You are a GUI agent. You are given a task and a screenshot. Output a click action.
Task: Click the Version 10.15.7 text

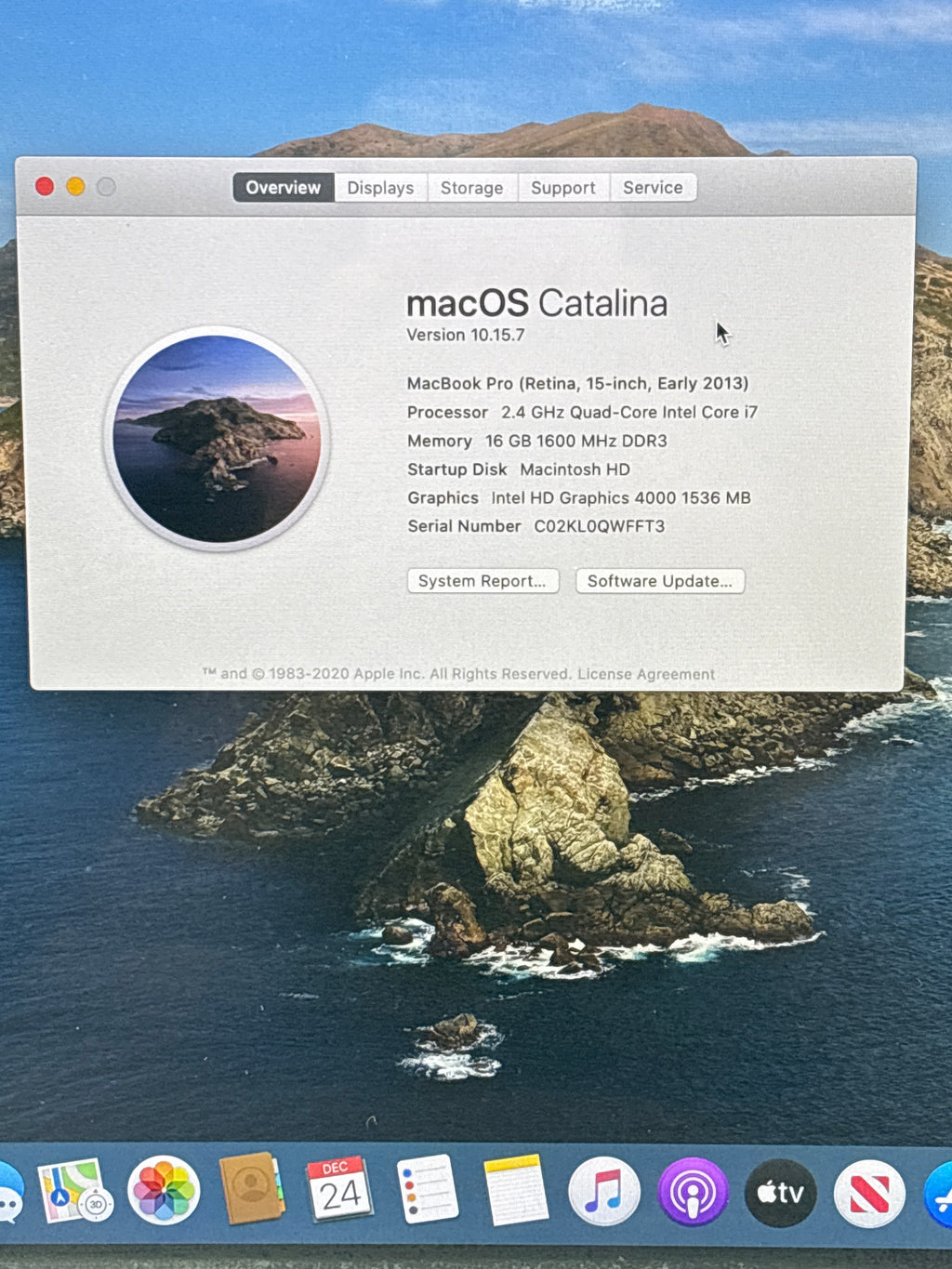coord(466,335)
